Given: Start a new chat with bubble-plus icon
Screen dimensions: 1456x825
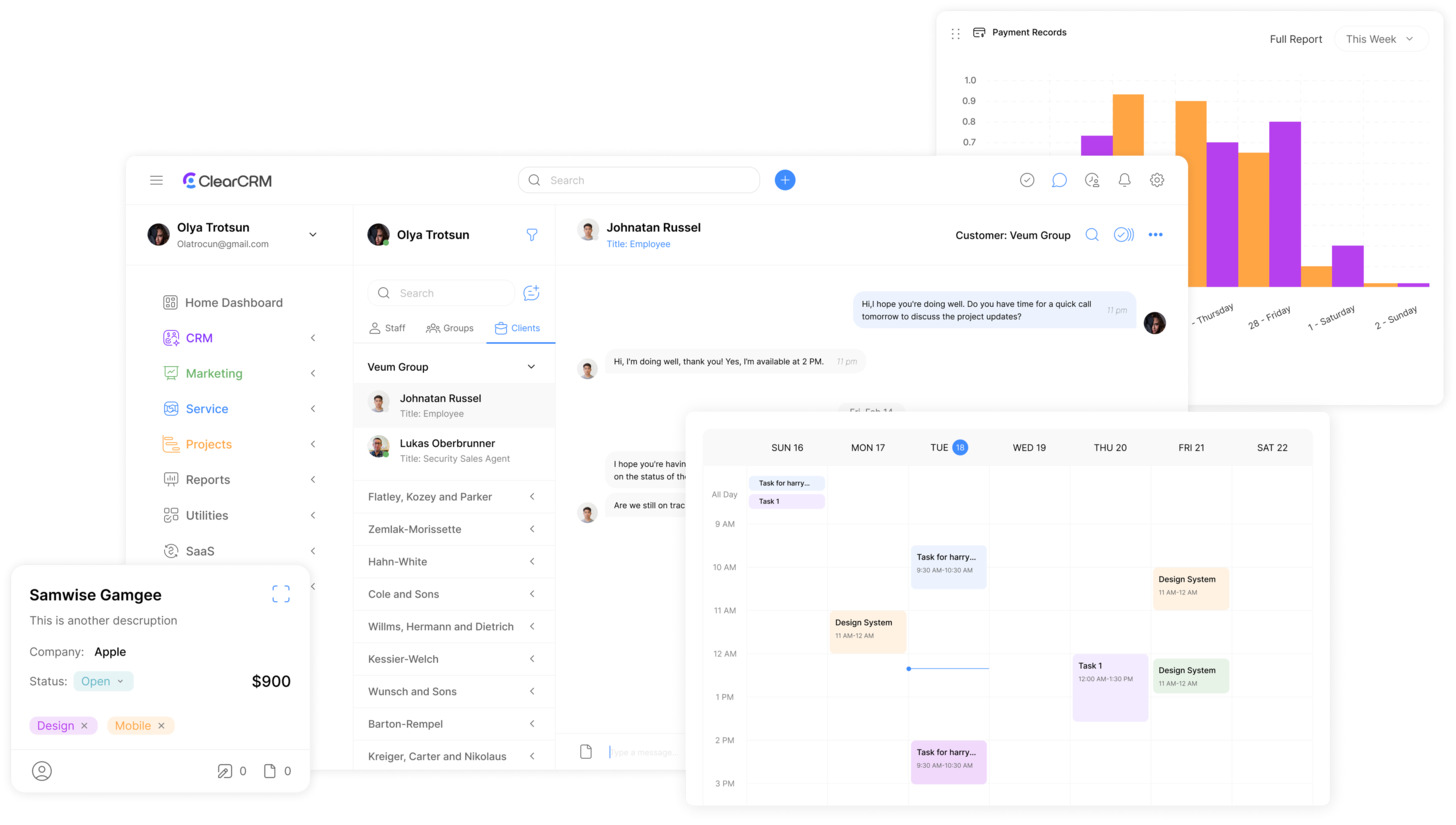Looking at the screenshot, I should click(531, 293).
